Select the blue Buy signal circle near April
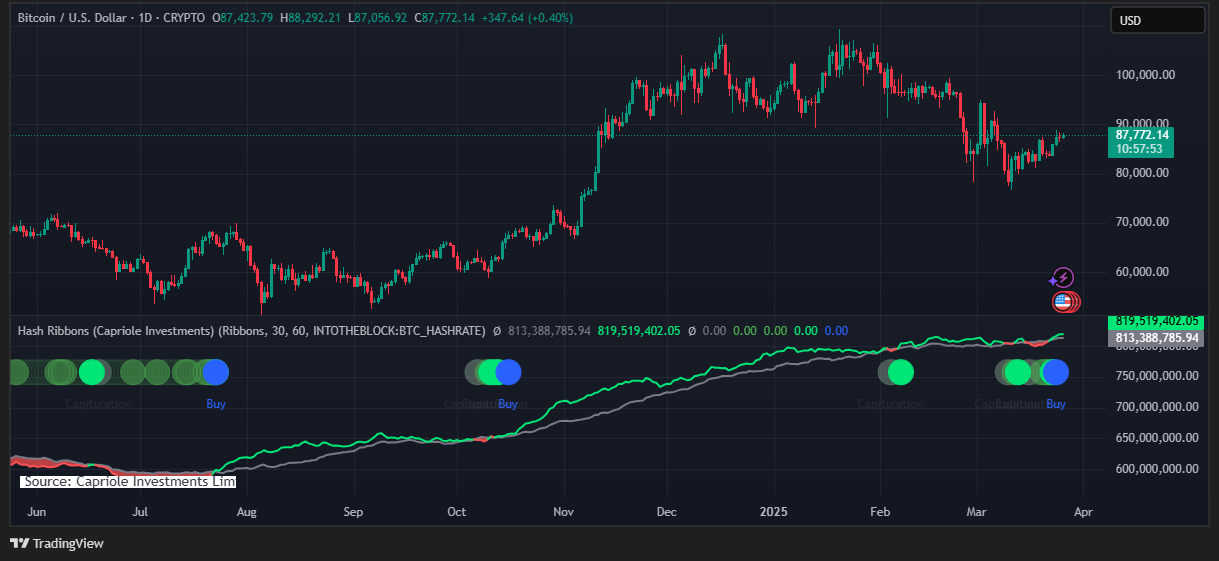This screenshot has height=561, width=1219. point(1056,373)
